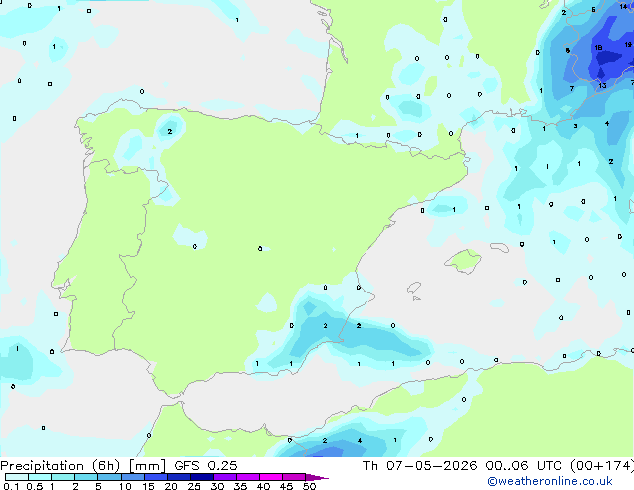634x490 pixels.
Task: Click the legend label "25"
Action: (x=194, y=486)
